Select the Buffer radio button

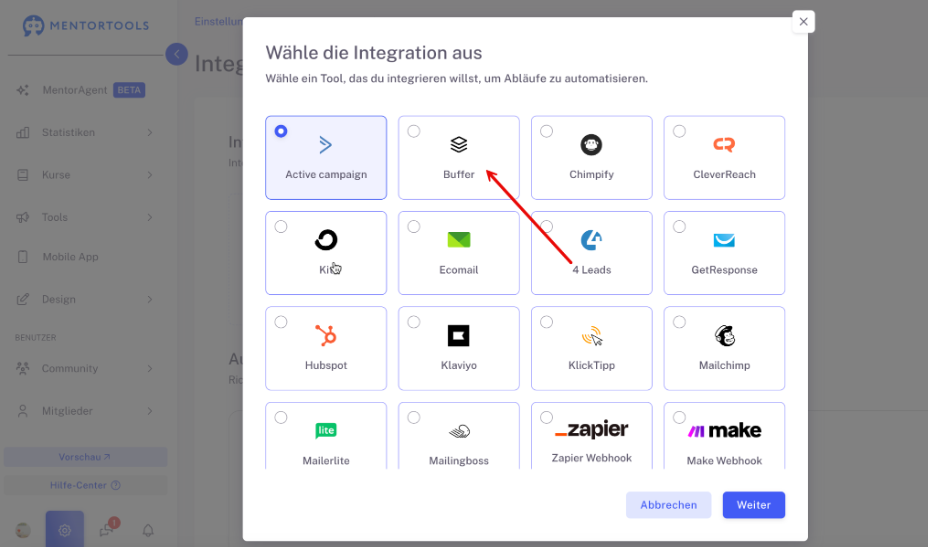pyautogui.click(x=414, y=131)
